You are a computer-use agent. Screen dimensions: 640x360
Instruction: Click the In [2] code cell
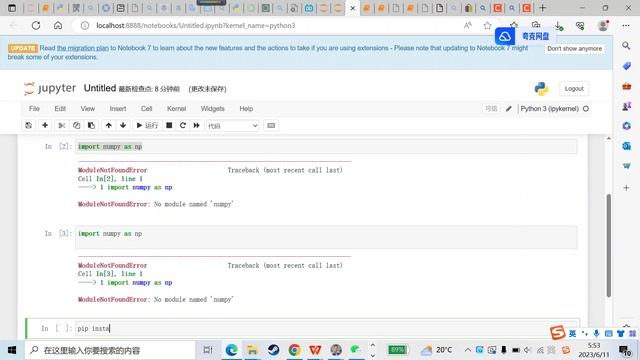click(x=327, y=147)
